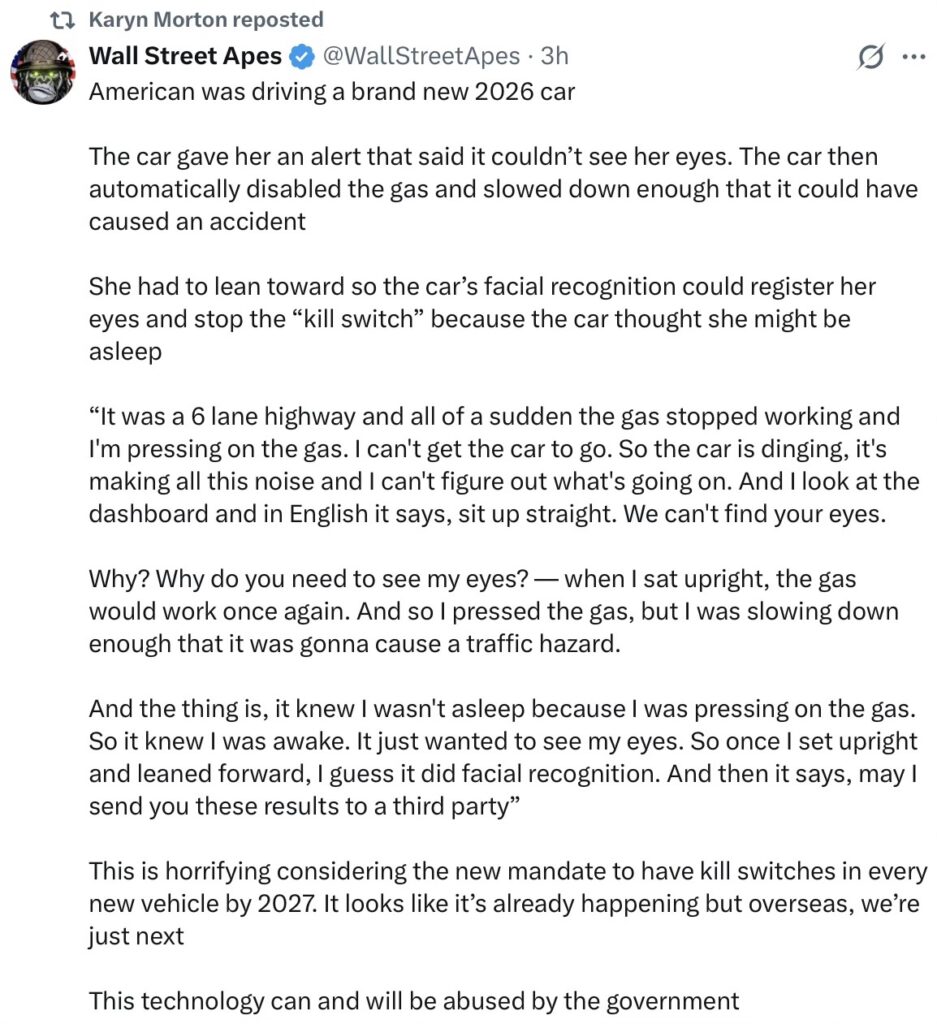The image size is (937, 1024).
Task: Open the @WallStreetApes handle
Action: [x=422, y=56]
